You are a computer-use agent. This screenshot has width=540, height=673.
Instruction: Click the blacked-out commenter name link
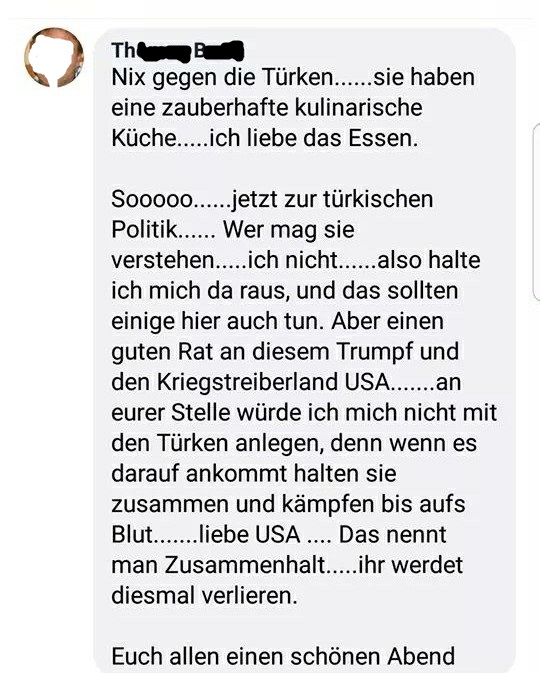[x=178, y=51]
